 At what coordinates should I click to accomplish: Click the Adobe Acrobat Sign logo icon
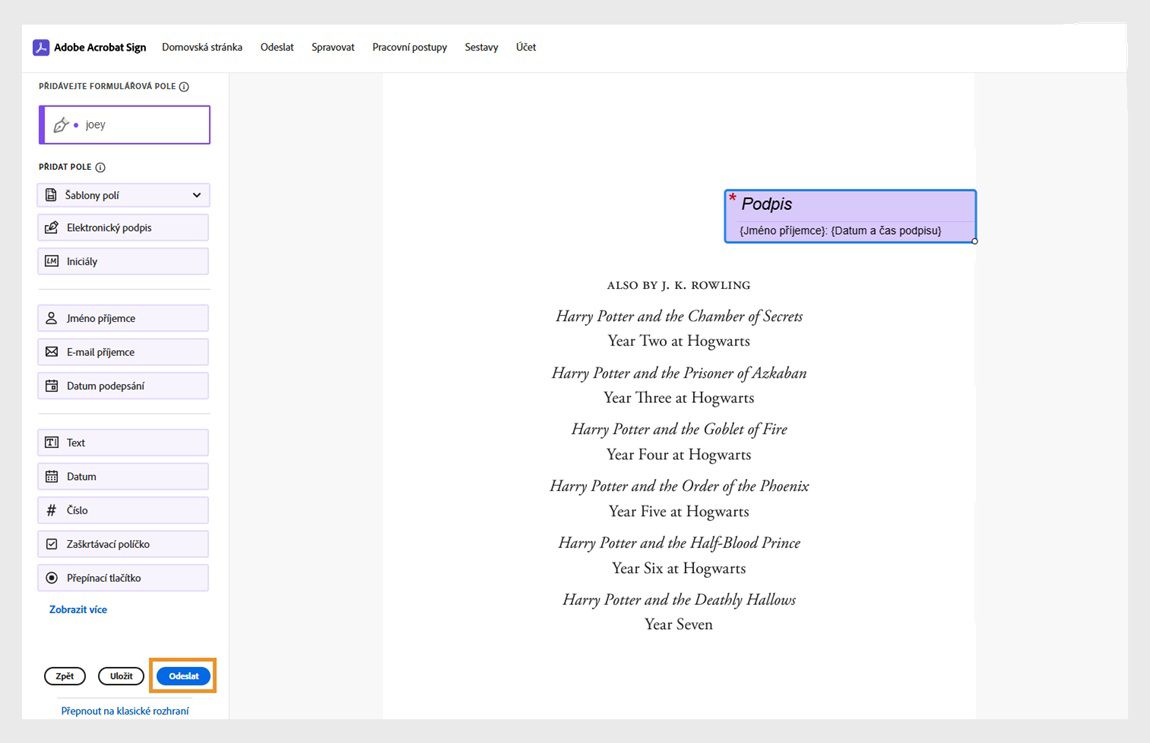pos(41,48)
